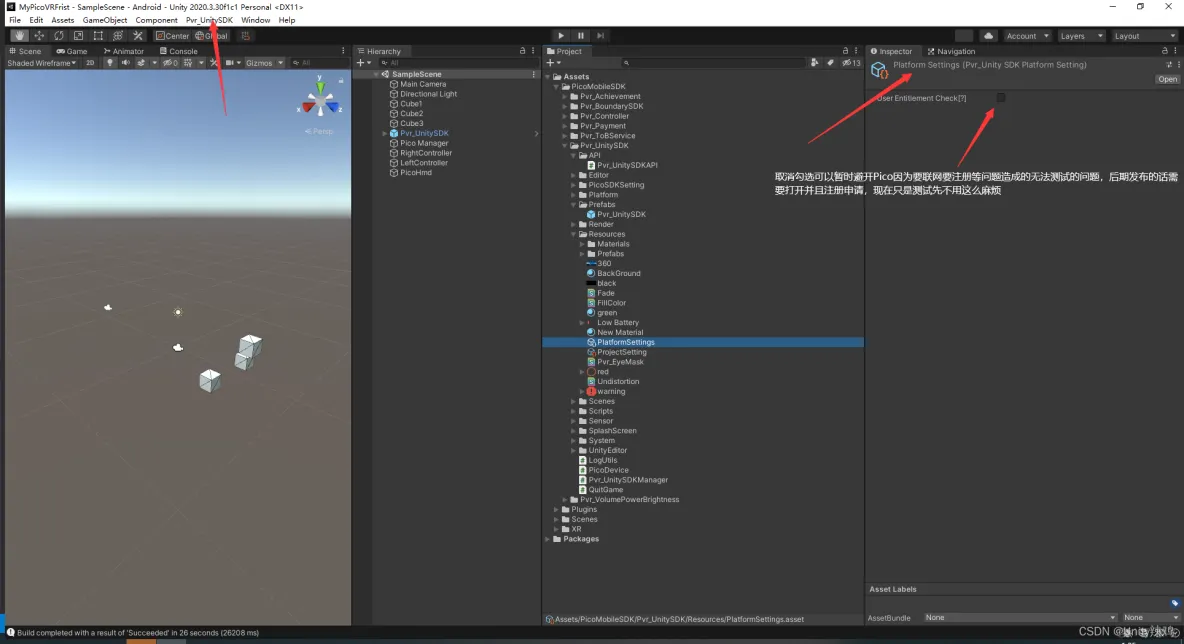Collapse the Assets root folder

pyautogui.click(x=548, y=76)
